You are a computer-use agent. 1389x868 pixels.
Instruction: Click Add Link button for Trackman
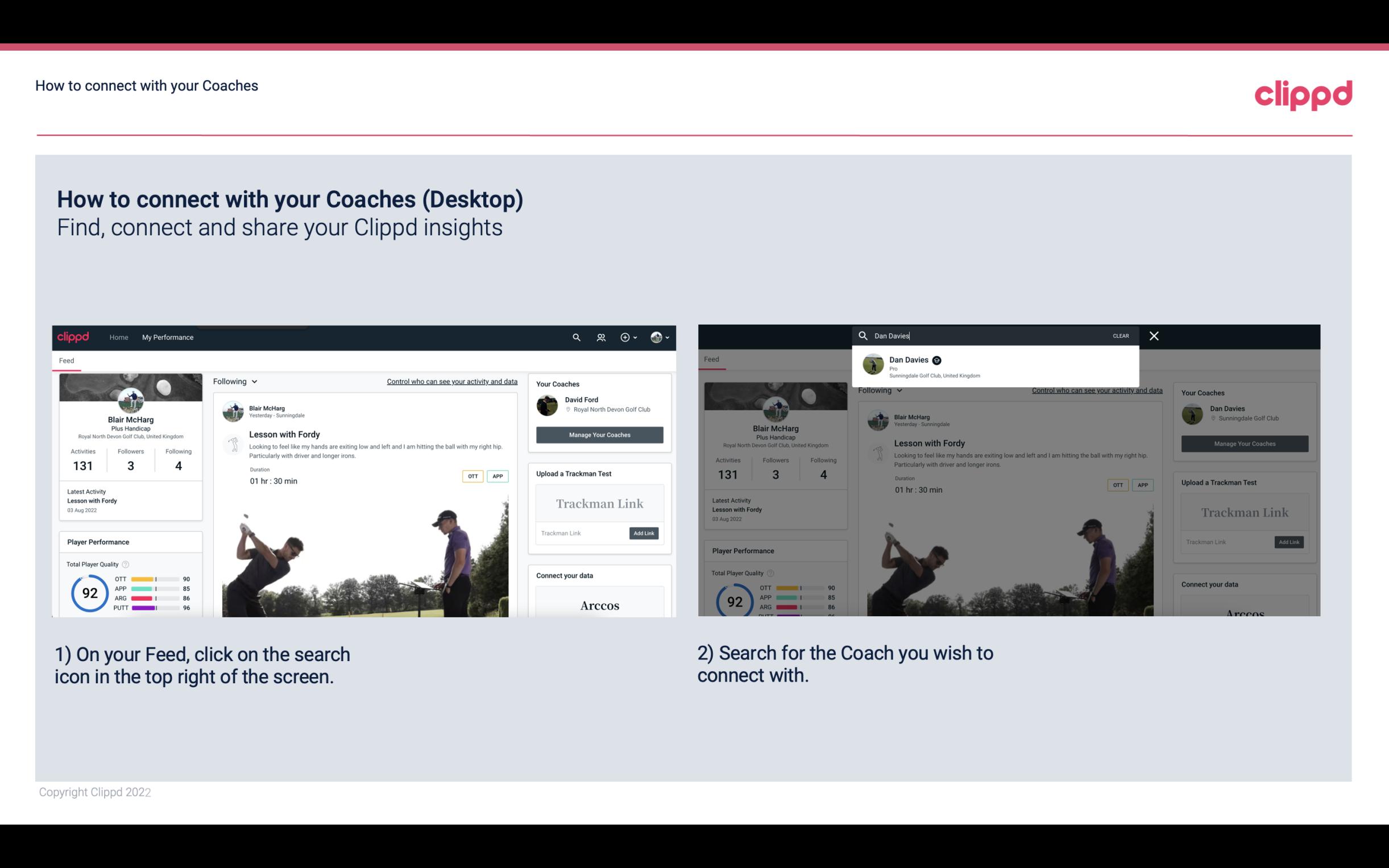pyautogui.click(x=644, y=533)
